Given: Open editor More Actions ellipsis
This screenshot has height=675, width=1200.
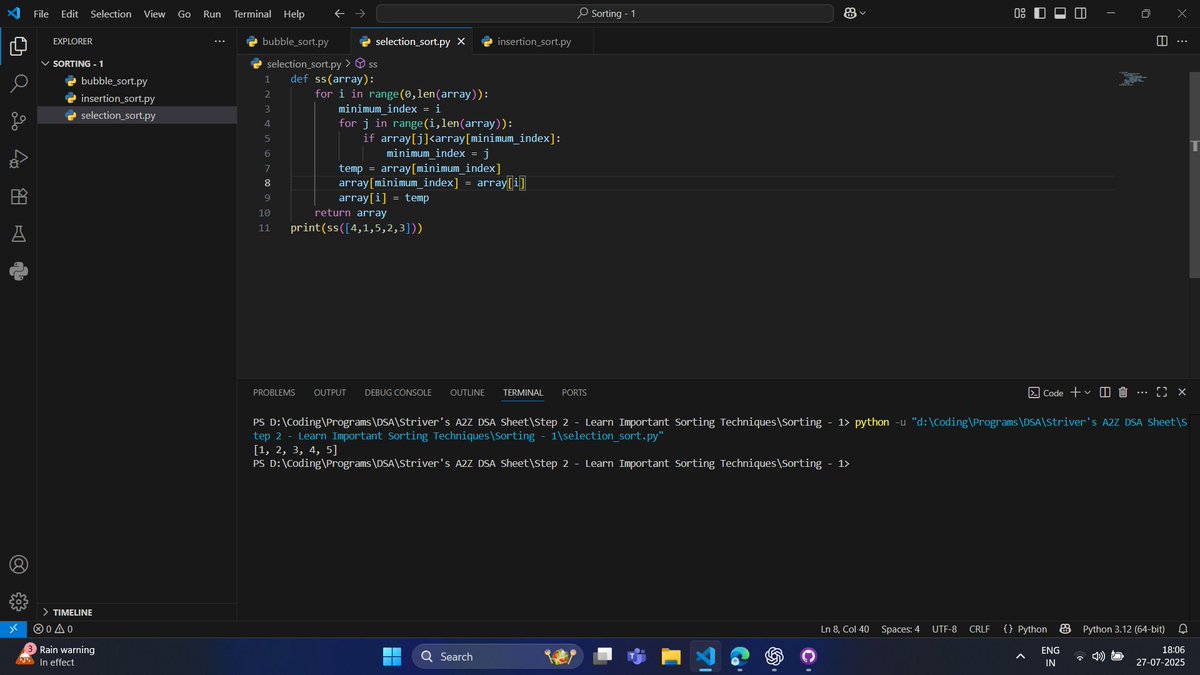Looking at the screenshot, I should click(x=1182, y=41).
